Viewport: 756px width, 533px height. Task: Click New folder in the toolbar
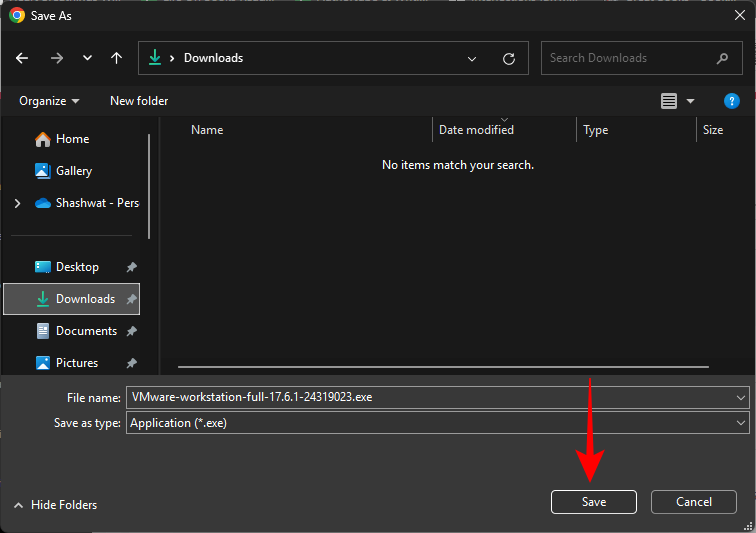pyautogui.click(x=139, y=101)
